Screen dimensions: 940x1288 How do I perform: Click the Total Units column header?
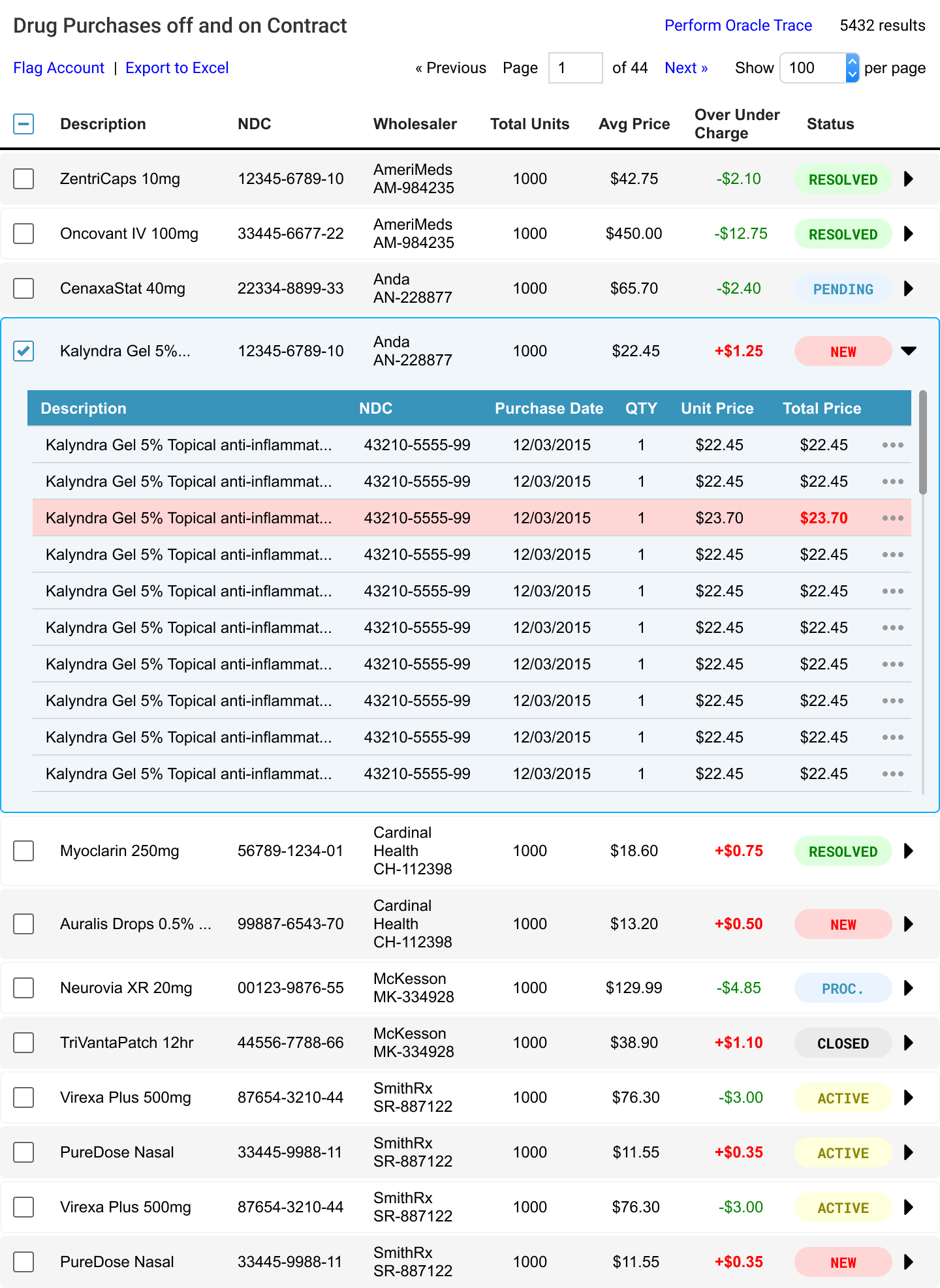(530, 124)
